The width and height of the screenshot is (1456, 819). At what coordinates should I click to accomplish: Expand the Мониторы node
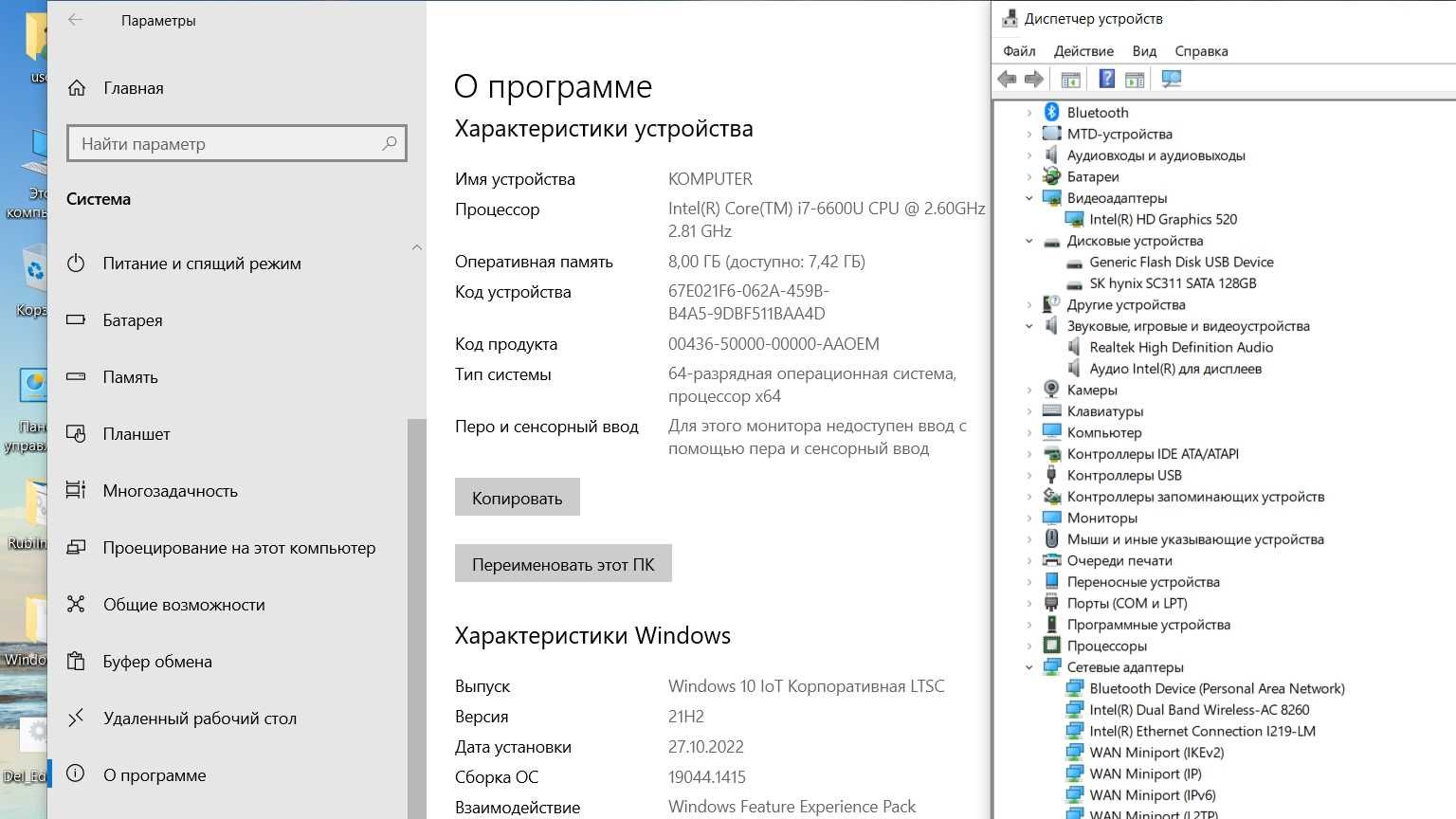point(1029,518)
